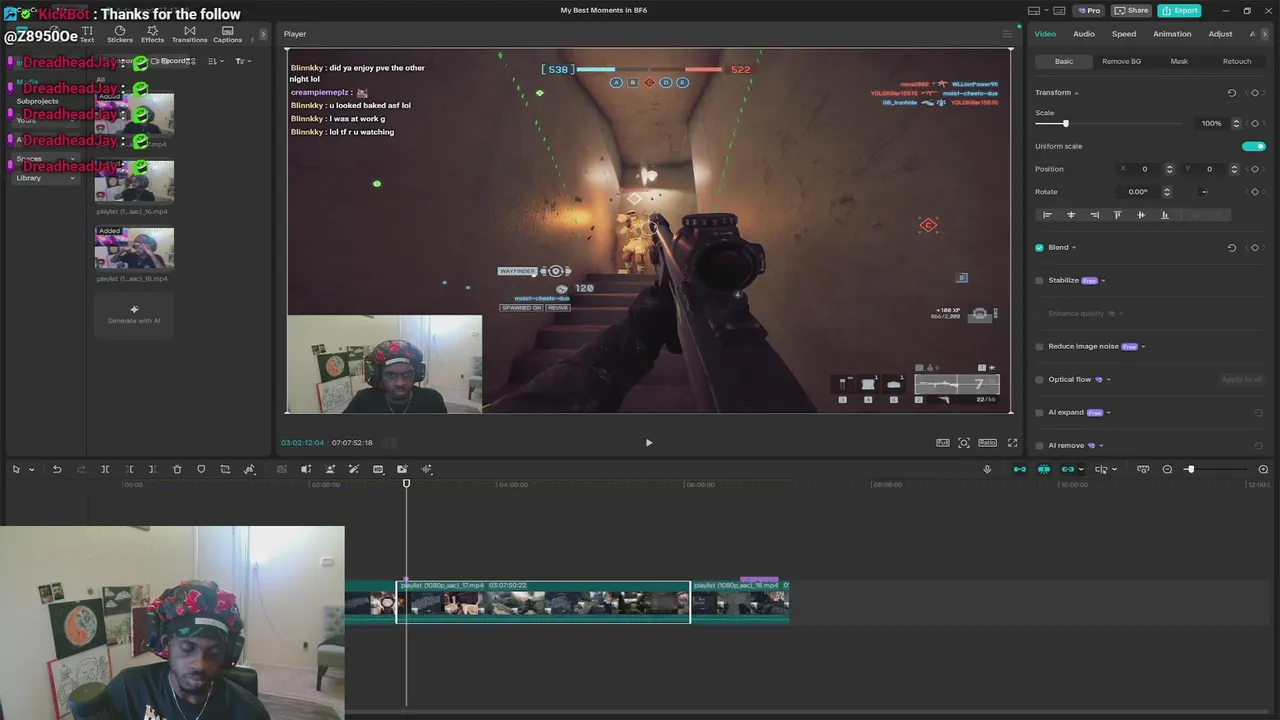Viewport: 1280px width, 720px height.
Task: Expand Reduce image noise options
Action: tap(1143, 347)
